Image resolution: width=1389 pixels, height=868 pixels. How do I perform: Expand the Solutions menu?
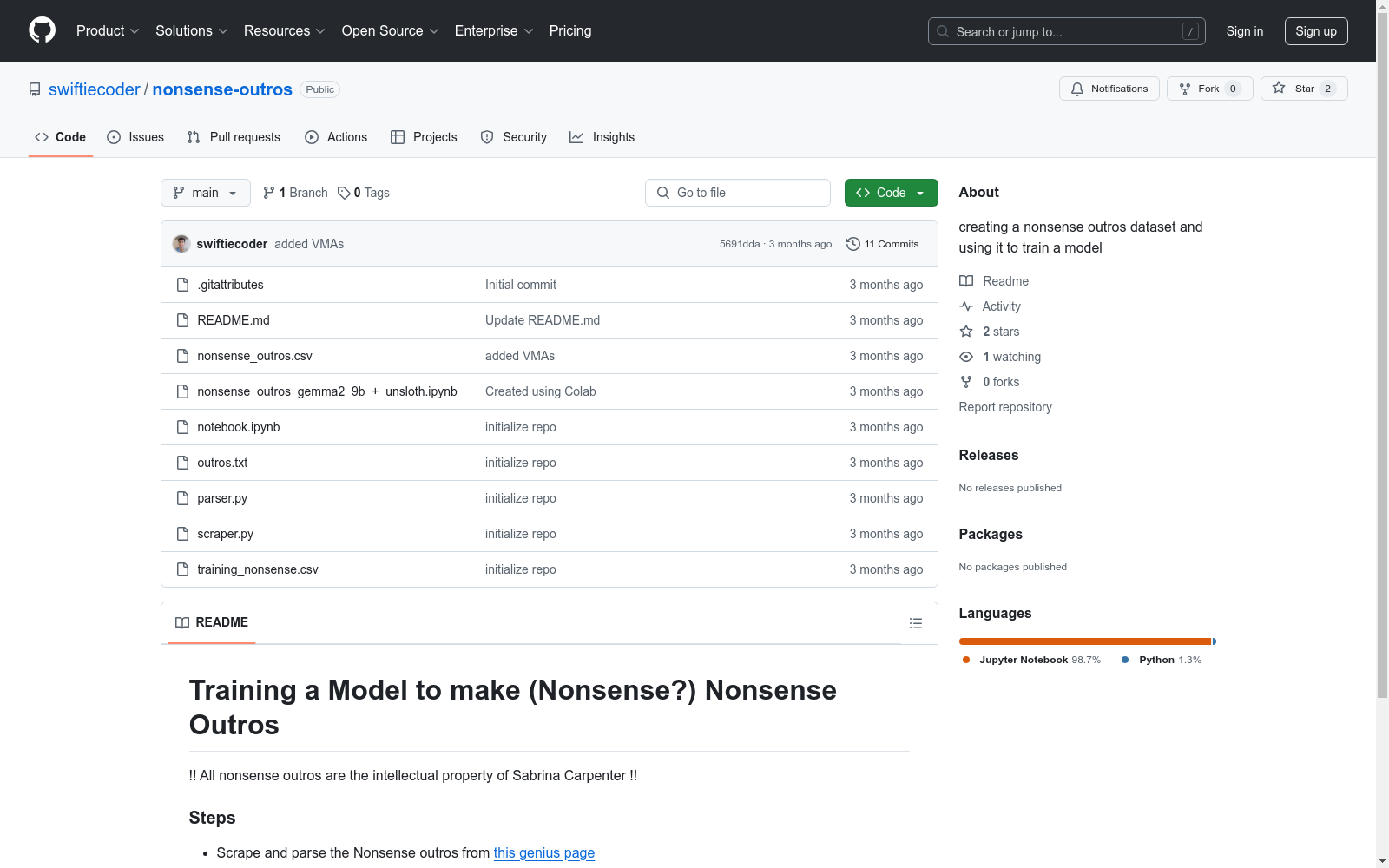click(x=192, y=31)
